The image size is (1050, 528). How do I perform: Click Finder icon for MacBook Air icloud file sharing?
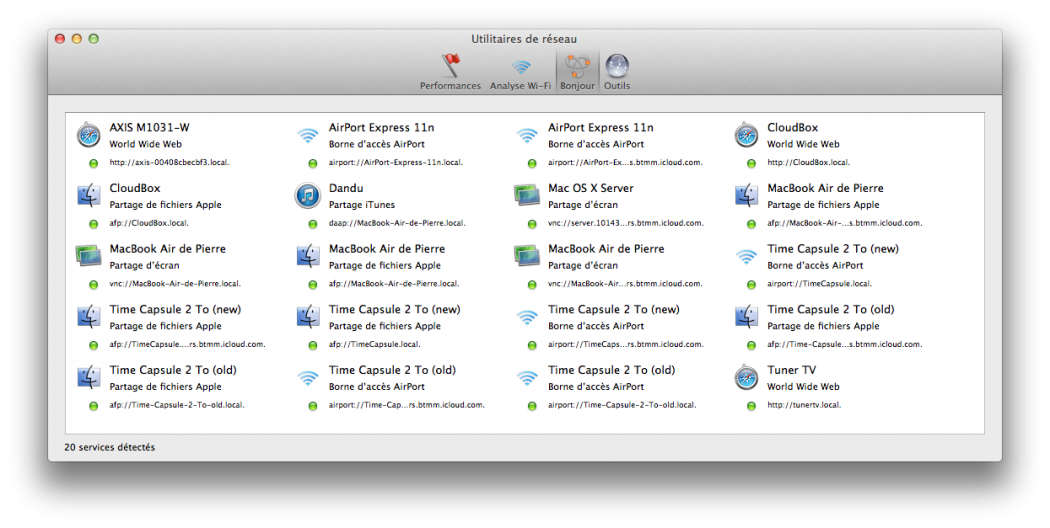[746, 196]
